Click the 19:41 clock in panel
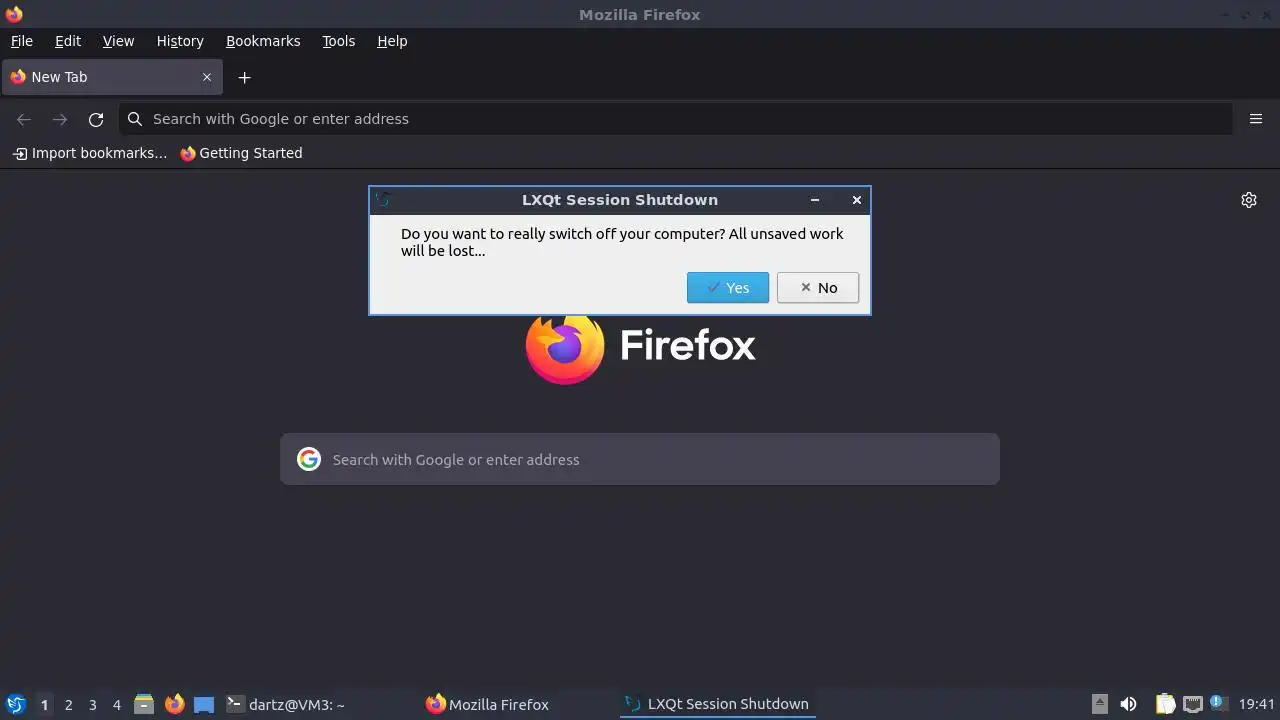The image size is (1280, 720). [1256, 704]
